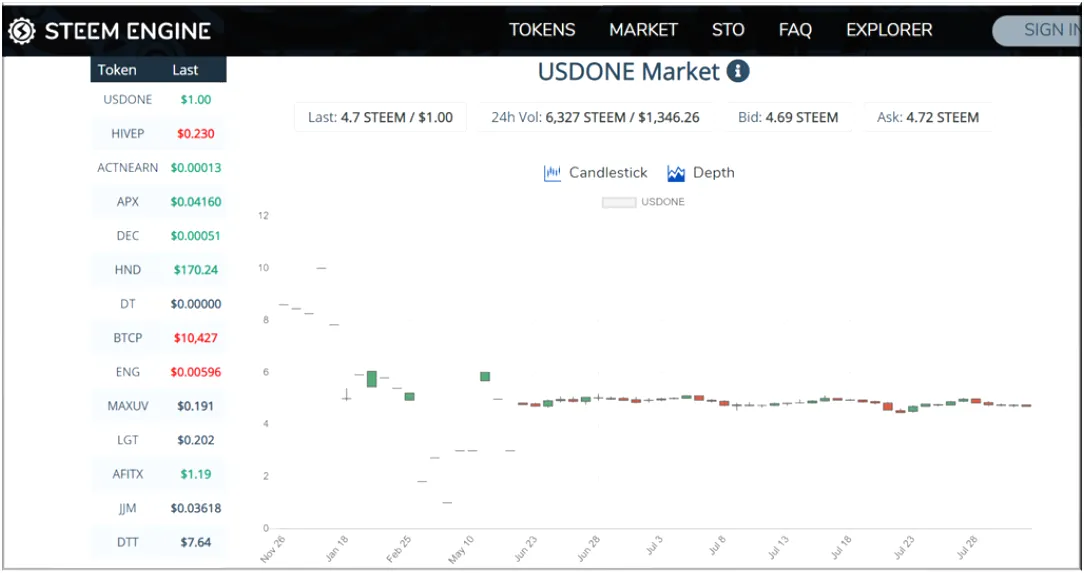Click the Candlestick chart icon
The width and height of the screenshot is (1084, 573).
point(552,173)
